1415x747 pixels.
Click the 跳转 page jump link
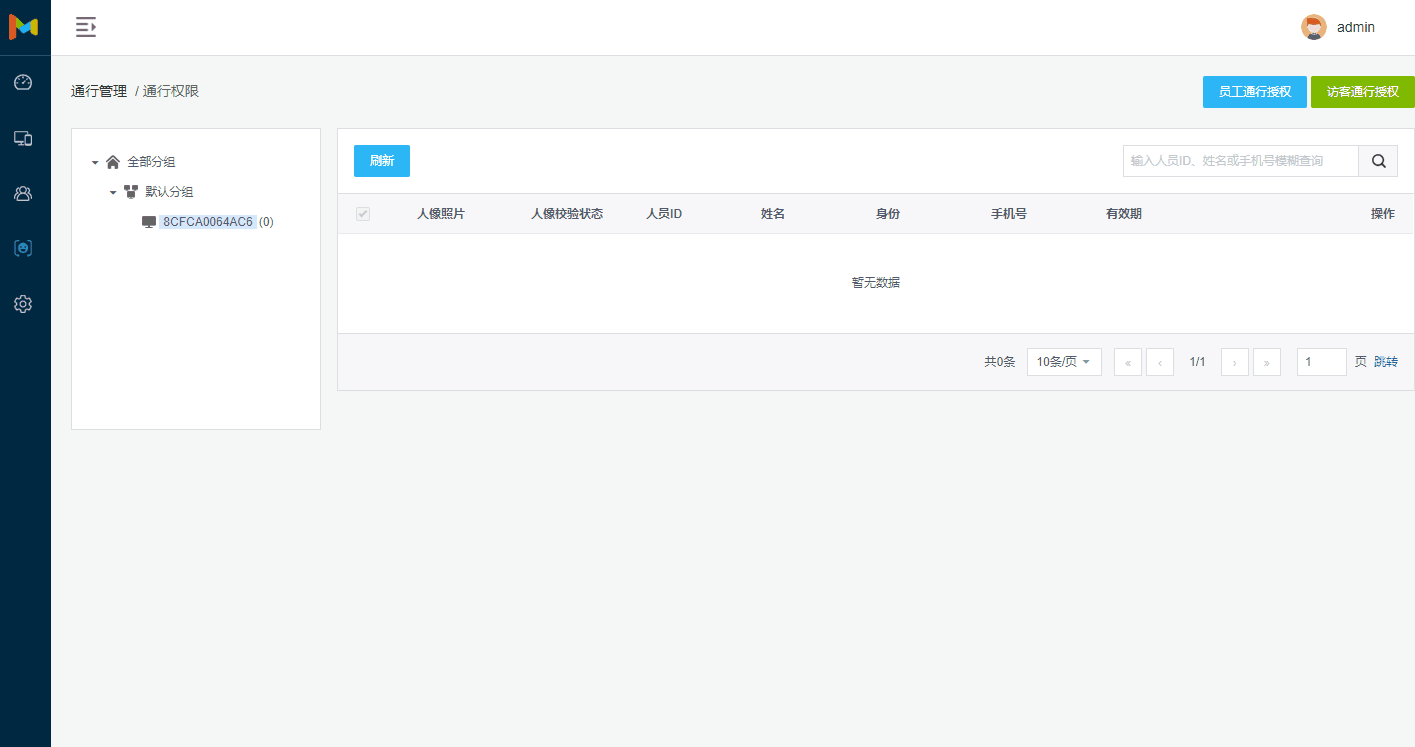1386,362
